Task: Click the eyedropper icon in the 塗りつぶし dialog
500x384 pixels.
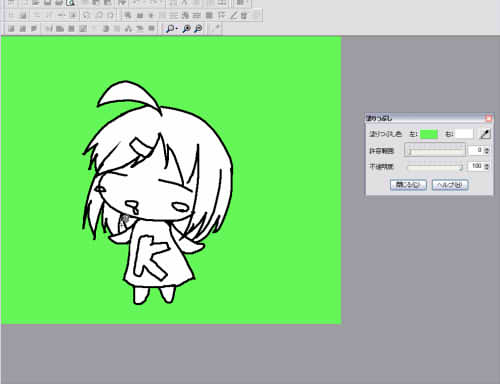Action: coord(485,134)
